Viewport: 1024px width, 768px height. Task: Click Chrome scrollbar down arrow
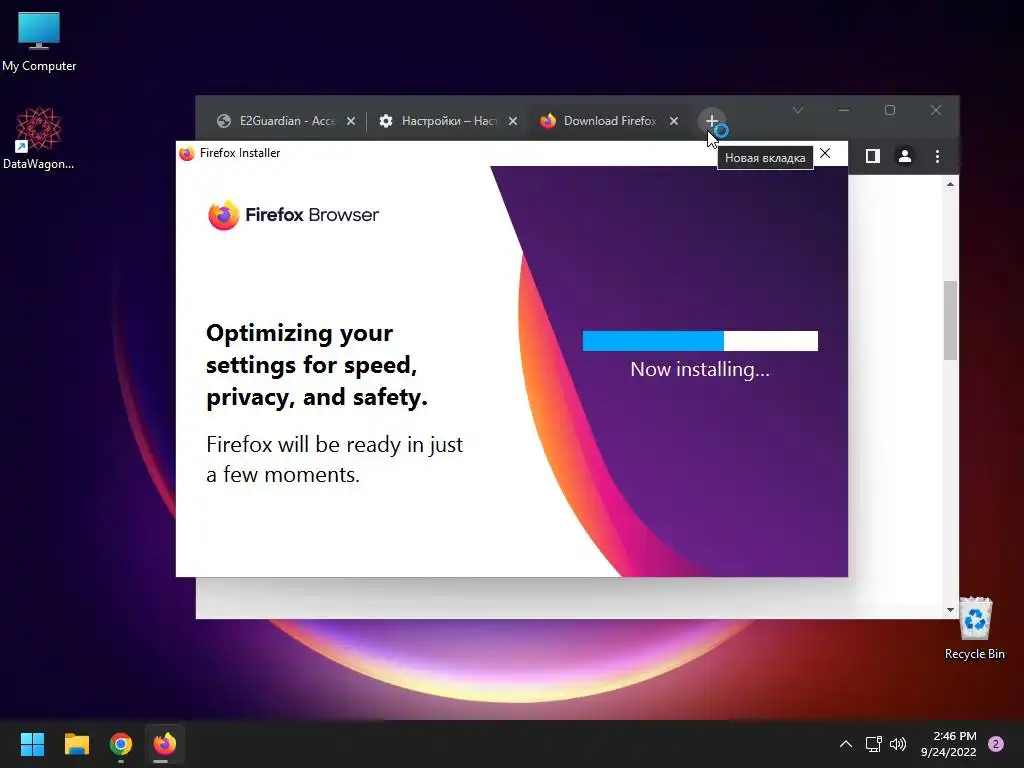tap(950, 610)
